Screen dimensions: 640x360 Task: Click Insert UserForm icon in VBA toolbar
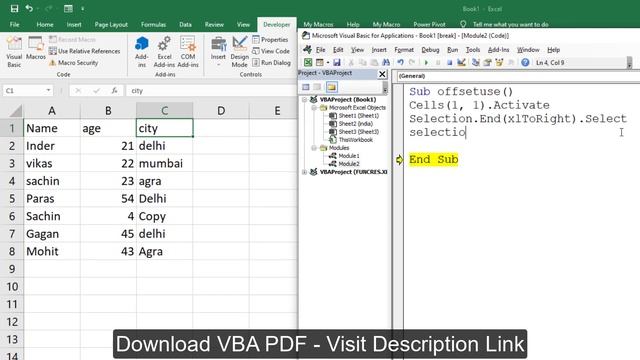pyautogui.click(x=320, y=62)
